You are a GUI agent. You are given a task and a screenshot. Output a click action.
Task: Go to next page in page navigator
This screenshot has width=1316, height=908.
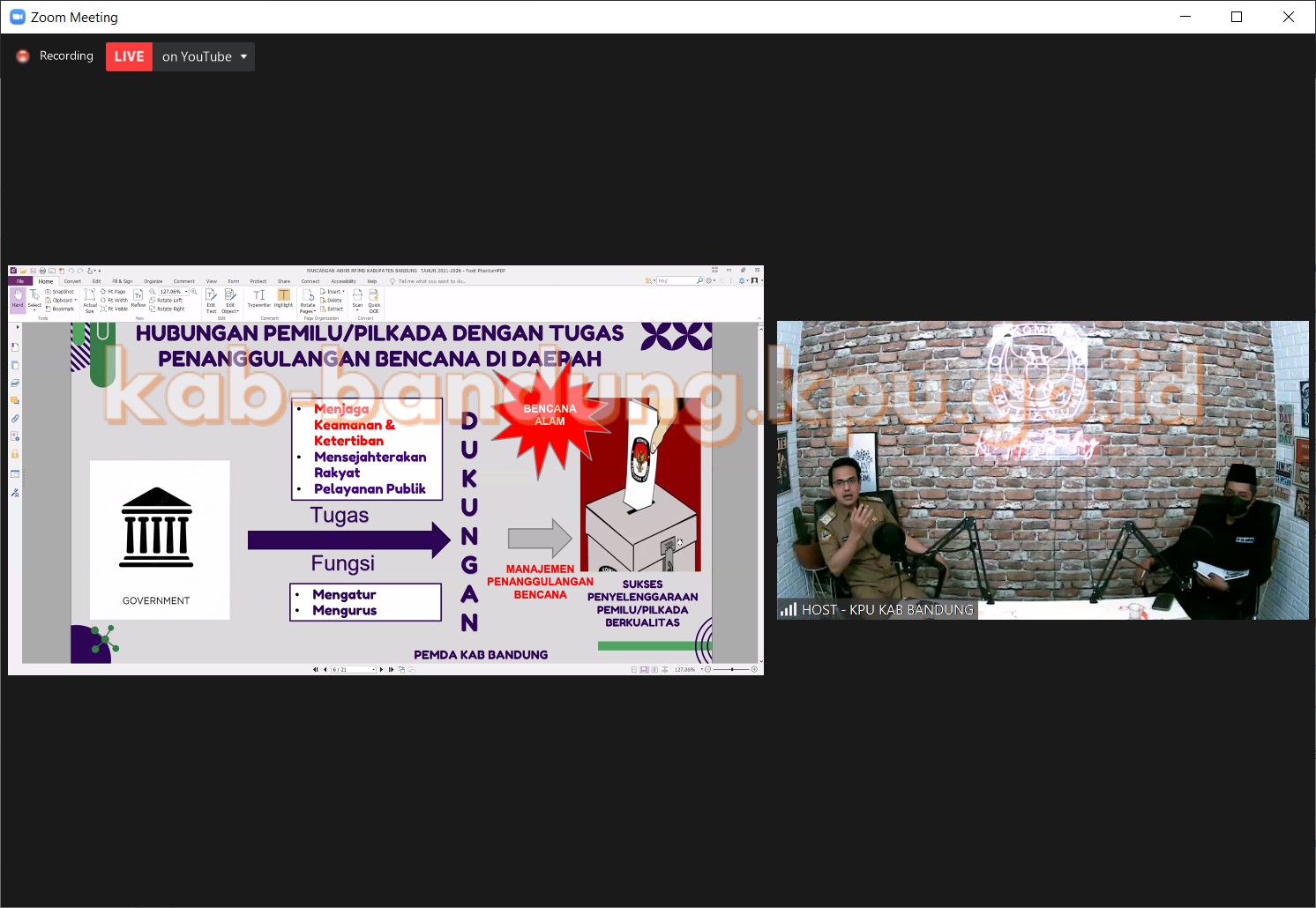pyautogui.click(x=381, y=669)
